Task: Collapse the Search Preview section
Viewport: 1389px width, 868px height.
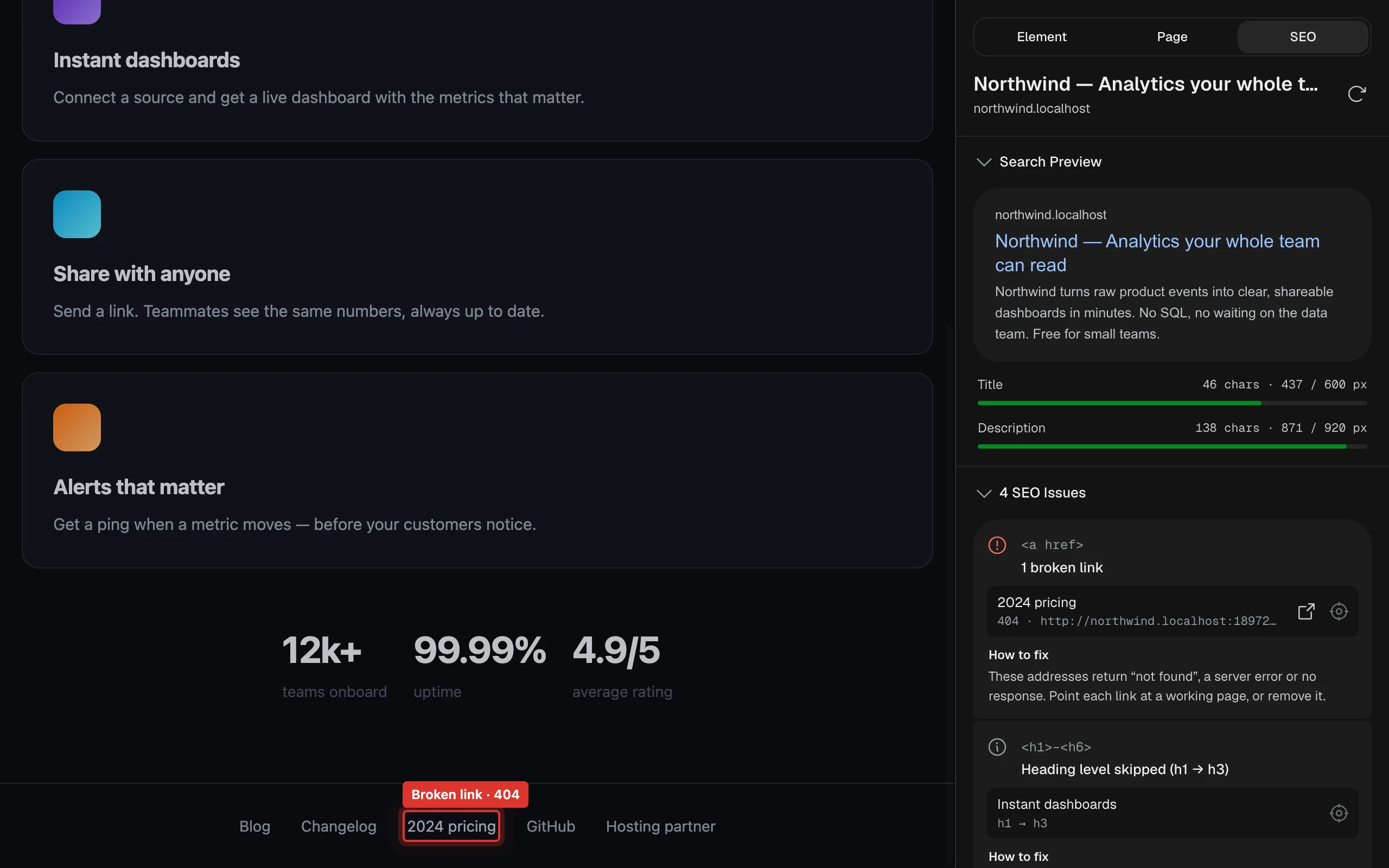Action: click(984, 162)
